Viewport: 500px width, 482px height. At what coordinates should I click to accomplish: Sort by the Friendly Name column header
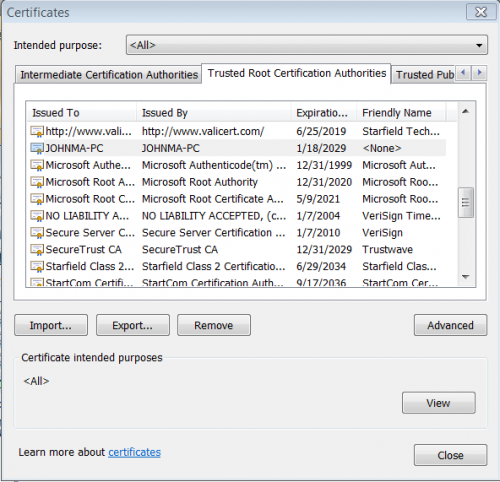(401, 113)
